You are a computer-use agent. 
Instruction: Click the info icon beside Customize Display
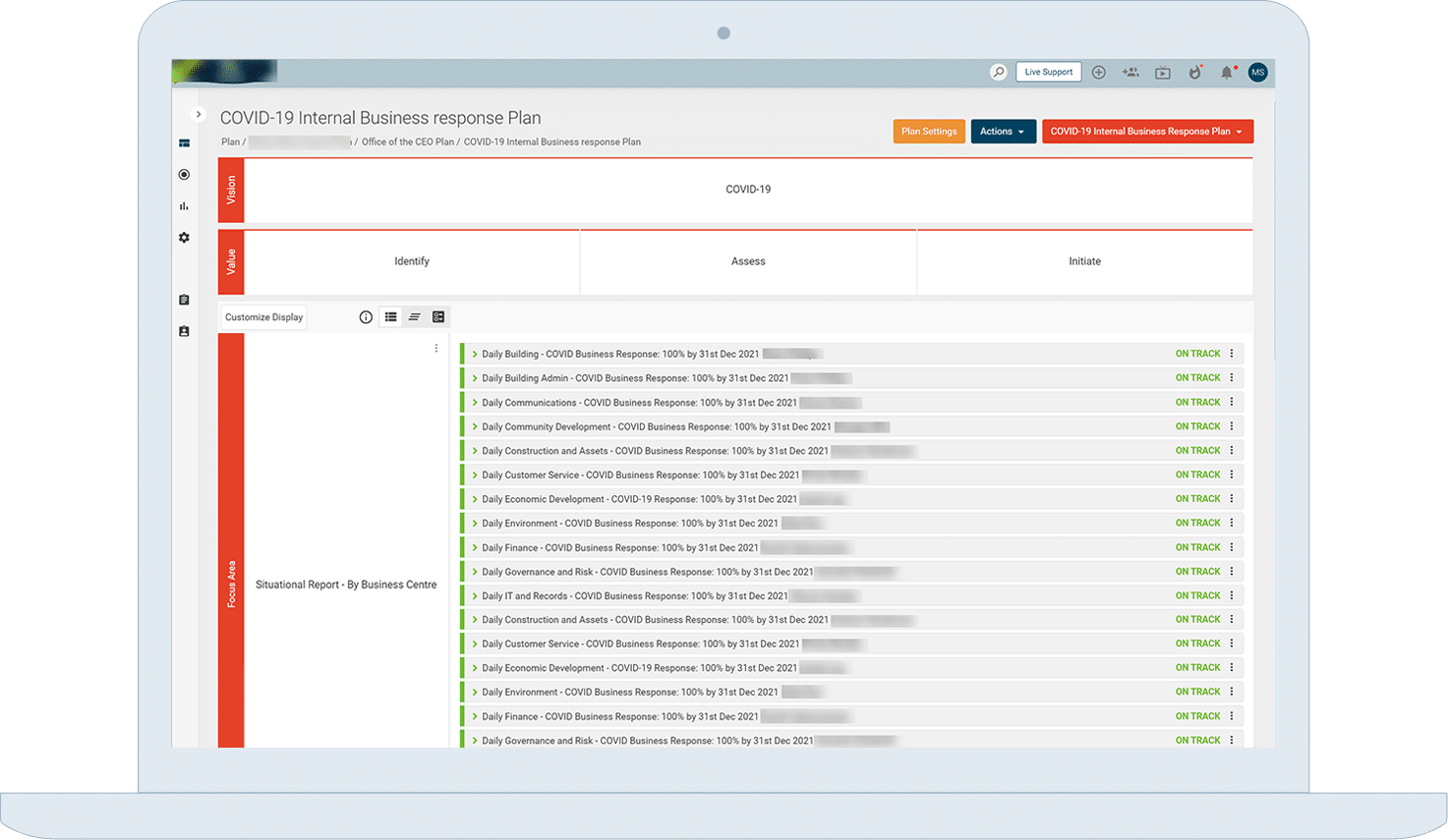pyautogui.click(x=366, y=317)
